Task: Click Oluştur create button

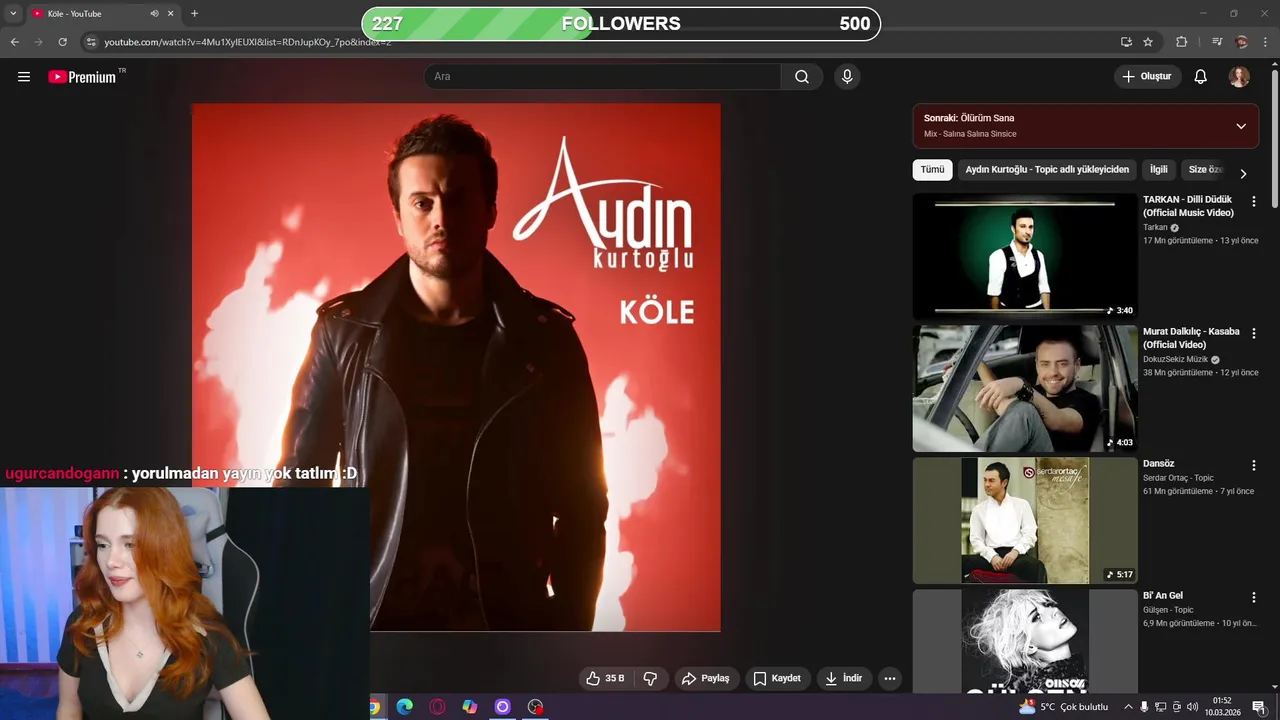Action: point(1147,77)
